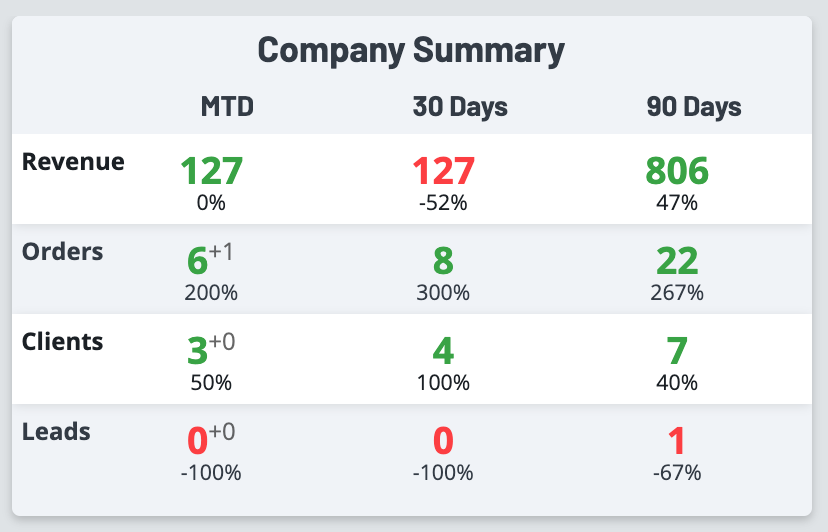Select the 30 Days column header
The image size is (828, 532).
point(460,107)
